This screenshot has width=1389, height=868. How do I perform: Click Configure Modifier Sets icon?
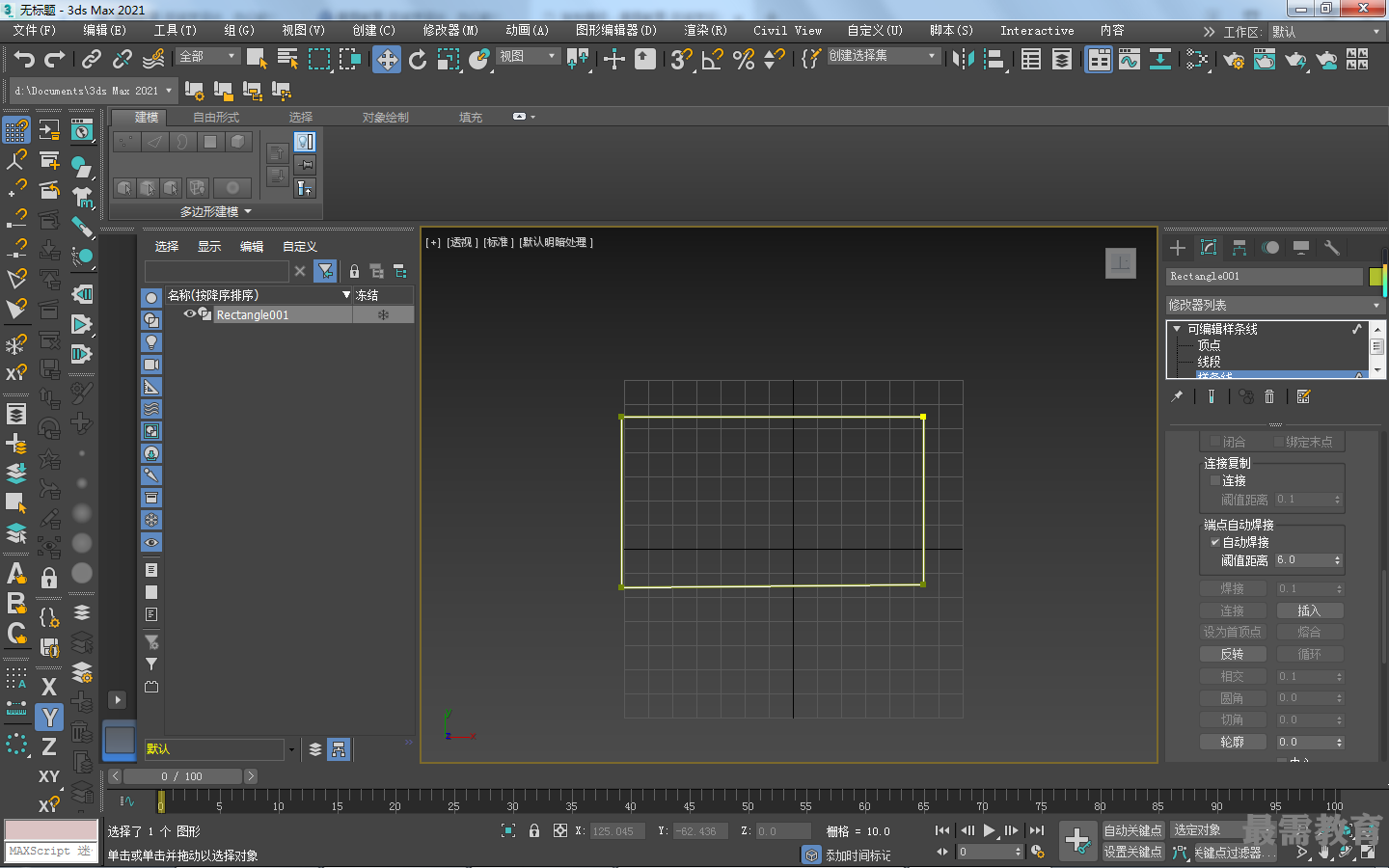[1304, 396]
